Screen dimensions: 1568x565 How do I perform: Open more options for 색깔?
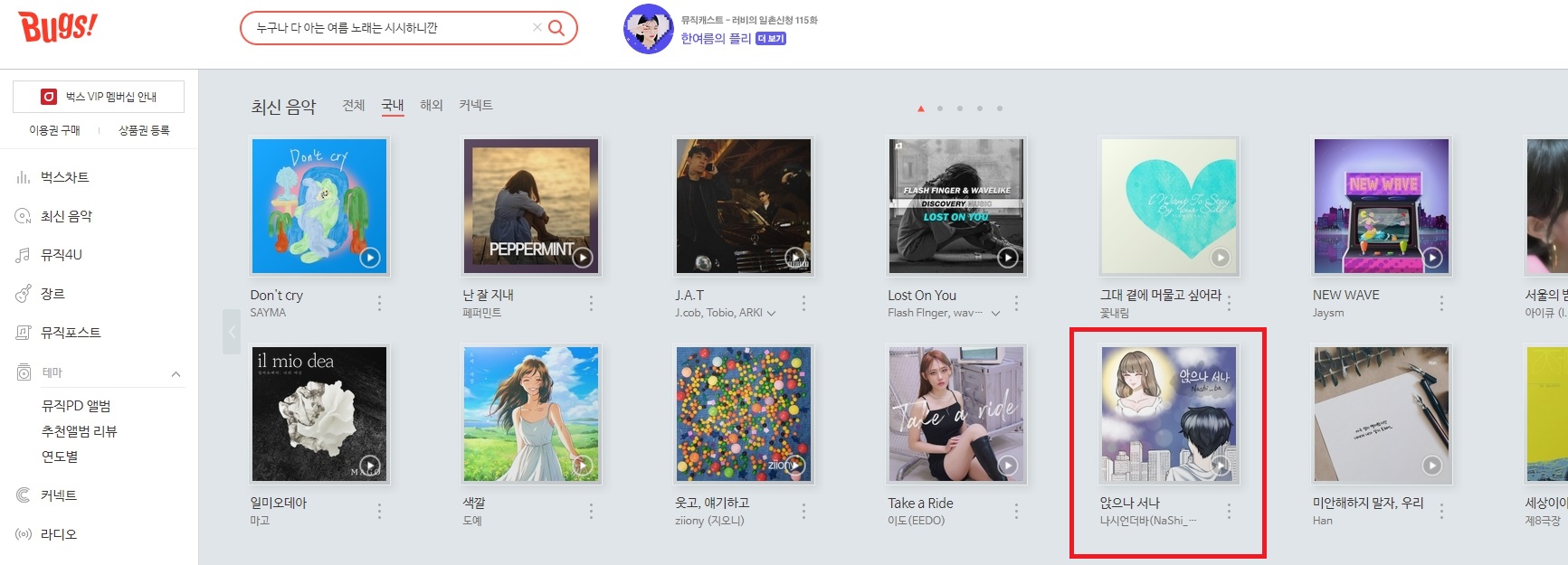pos(591,512)
